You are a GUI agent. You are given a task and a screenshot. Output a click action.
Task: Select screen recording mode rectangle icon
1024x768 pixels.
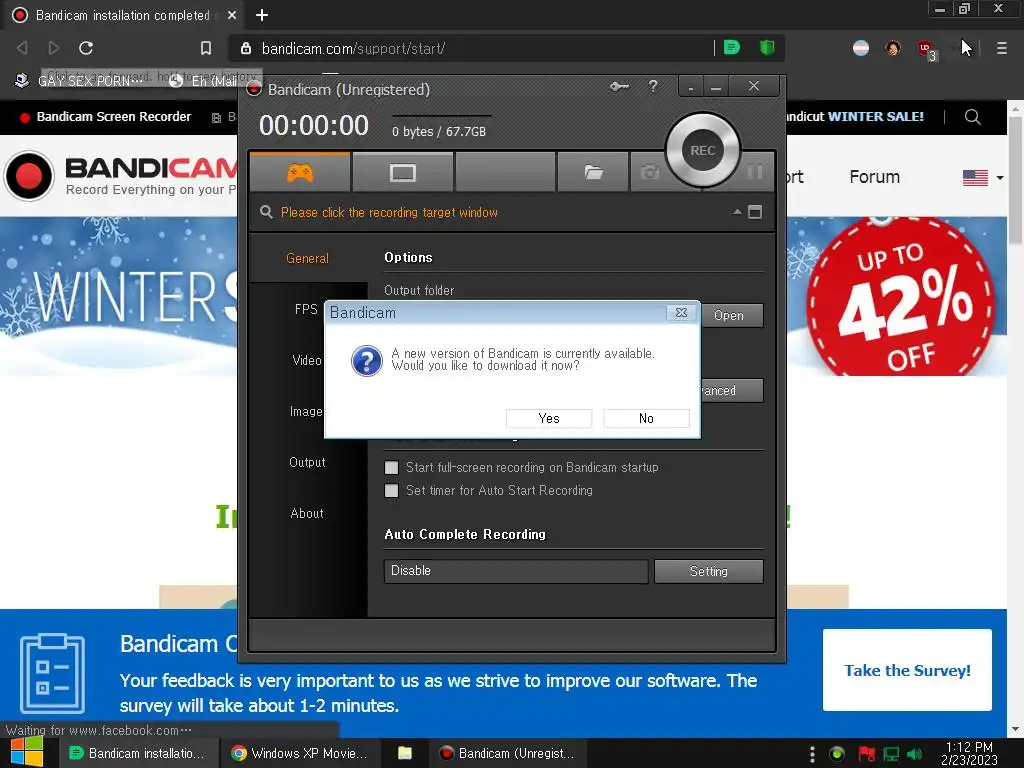click(x=402, y=172)
